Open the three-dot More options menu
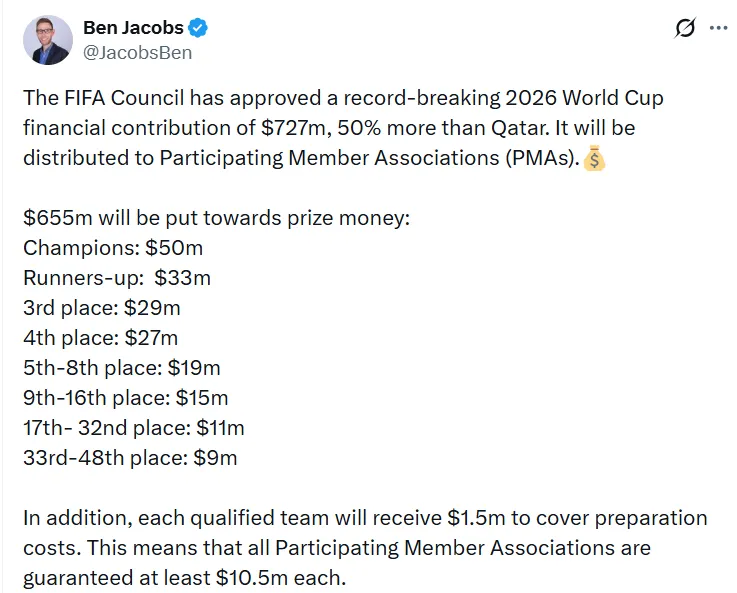The width and height of the screenshot is (737, 593). 718,28
